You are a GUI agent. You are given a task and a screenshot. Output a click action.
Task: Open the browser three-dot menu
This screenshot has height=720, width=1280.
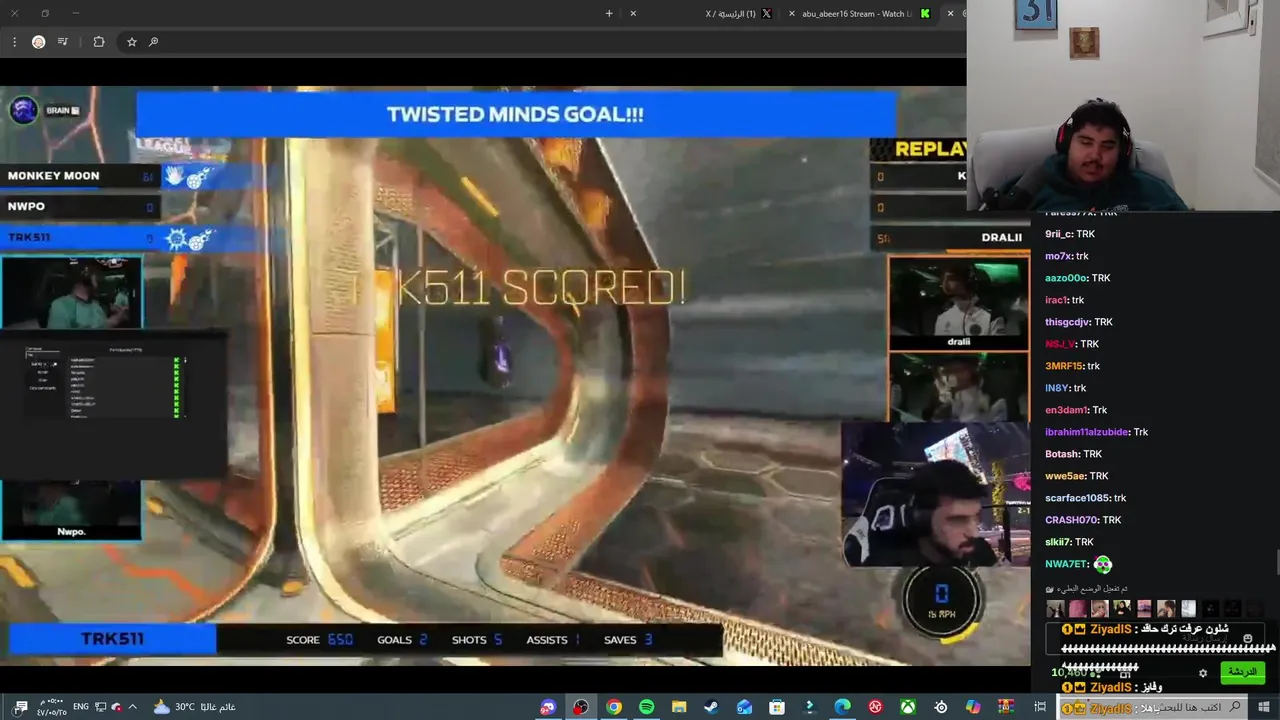(14, 42)
